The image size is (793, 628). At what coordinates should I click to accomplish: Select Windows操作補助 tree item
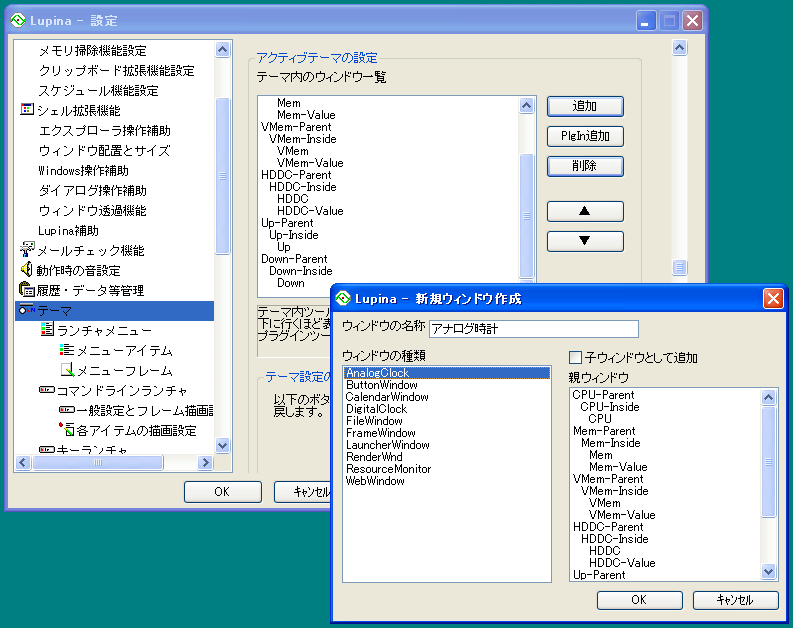[x=83, y=170]
